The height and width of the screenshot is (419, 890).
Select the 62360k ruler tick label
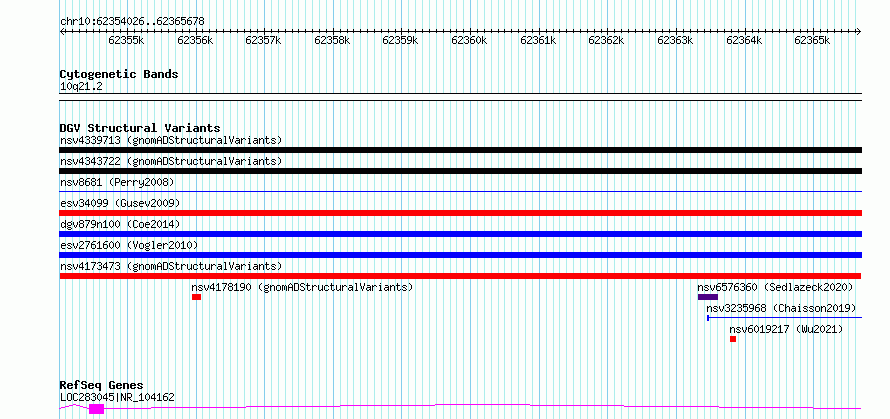469,40
